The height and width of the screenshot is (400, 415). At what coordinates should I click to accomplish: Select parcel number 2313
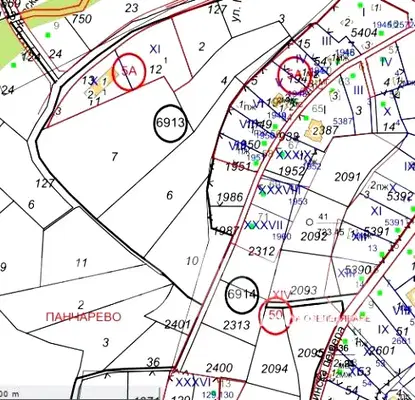236,324
